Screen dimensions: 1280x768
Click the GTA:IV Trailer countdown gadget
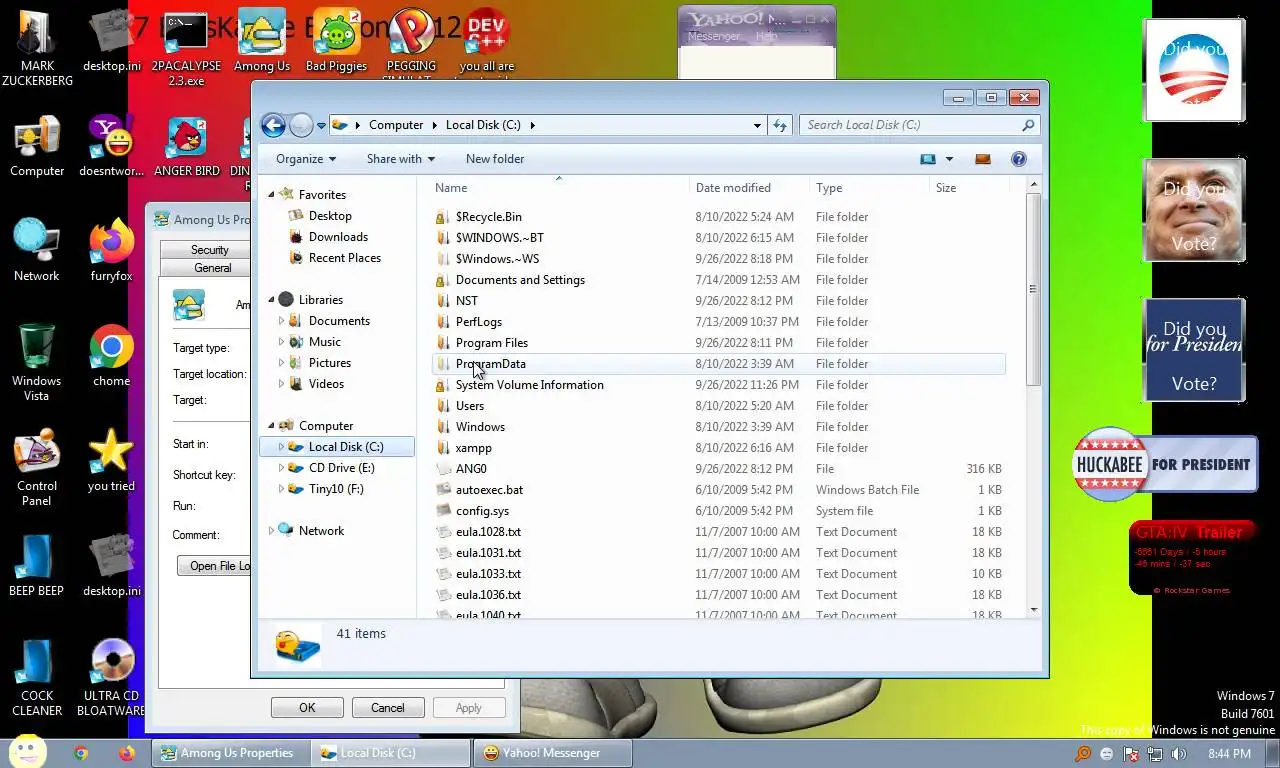point(1193,558)
